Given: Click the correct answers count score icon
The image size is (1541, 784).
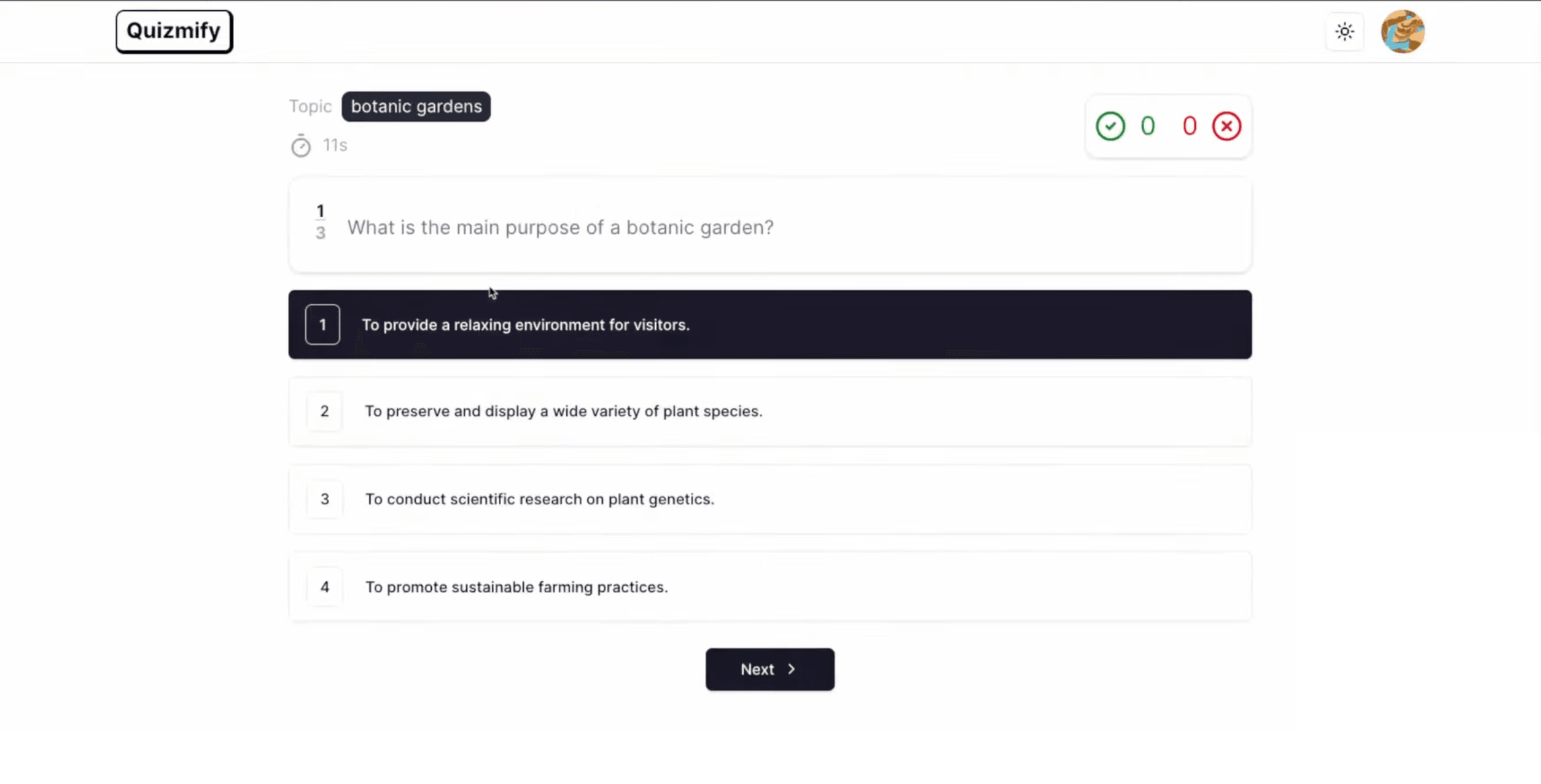Looking at the screenshot, I should tap(1109, 125).
